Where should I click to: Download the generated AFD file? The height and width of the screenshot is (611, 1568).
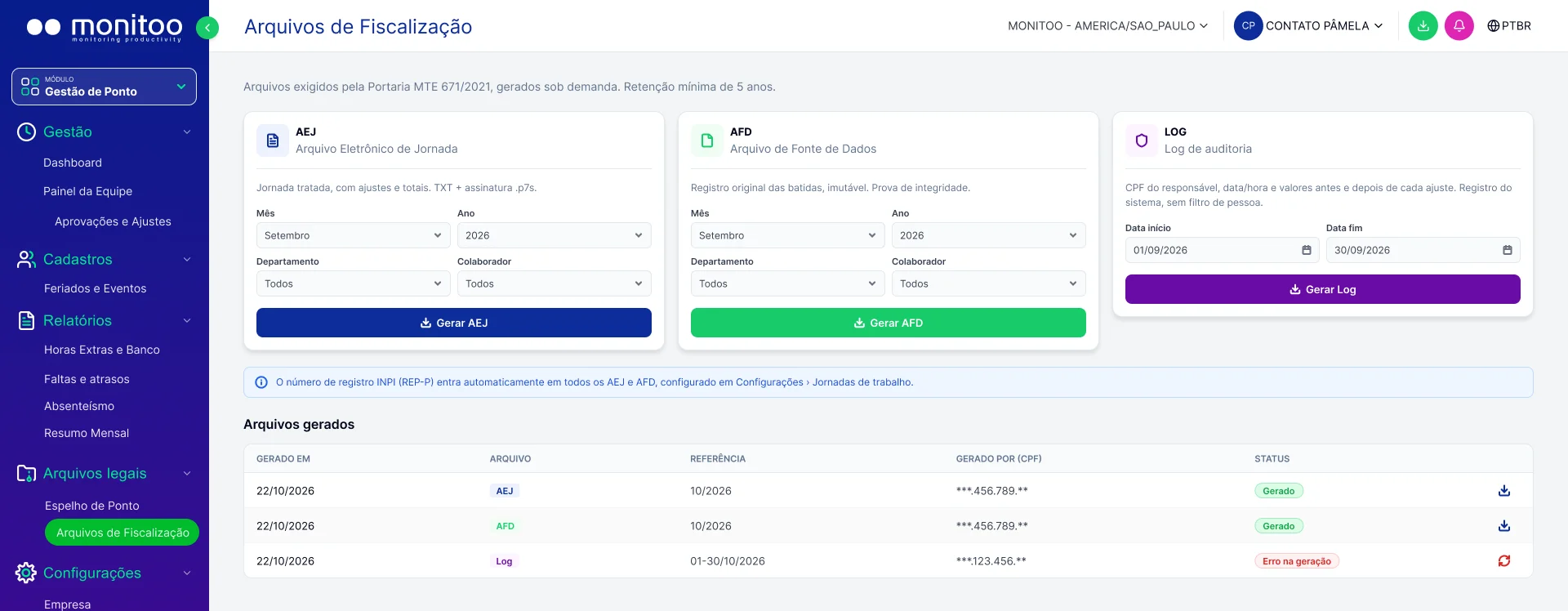tap(1503, 526)
